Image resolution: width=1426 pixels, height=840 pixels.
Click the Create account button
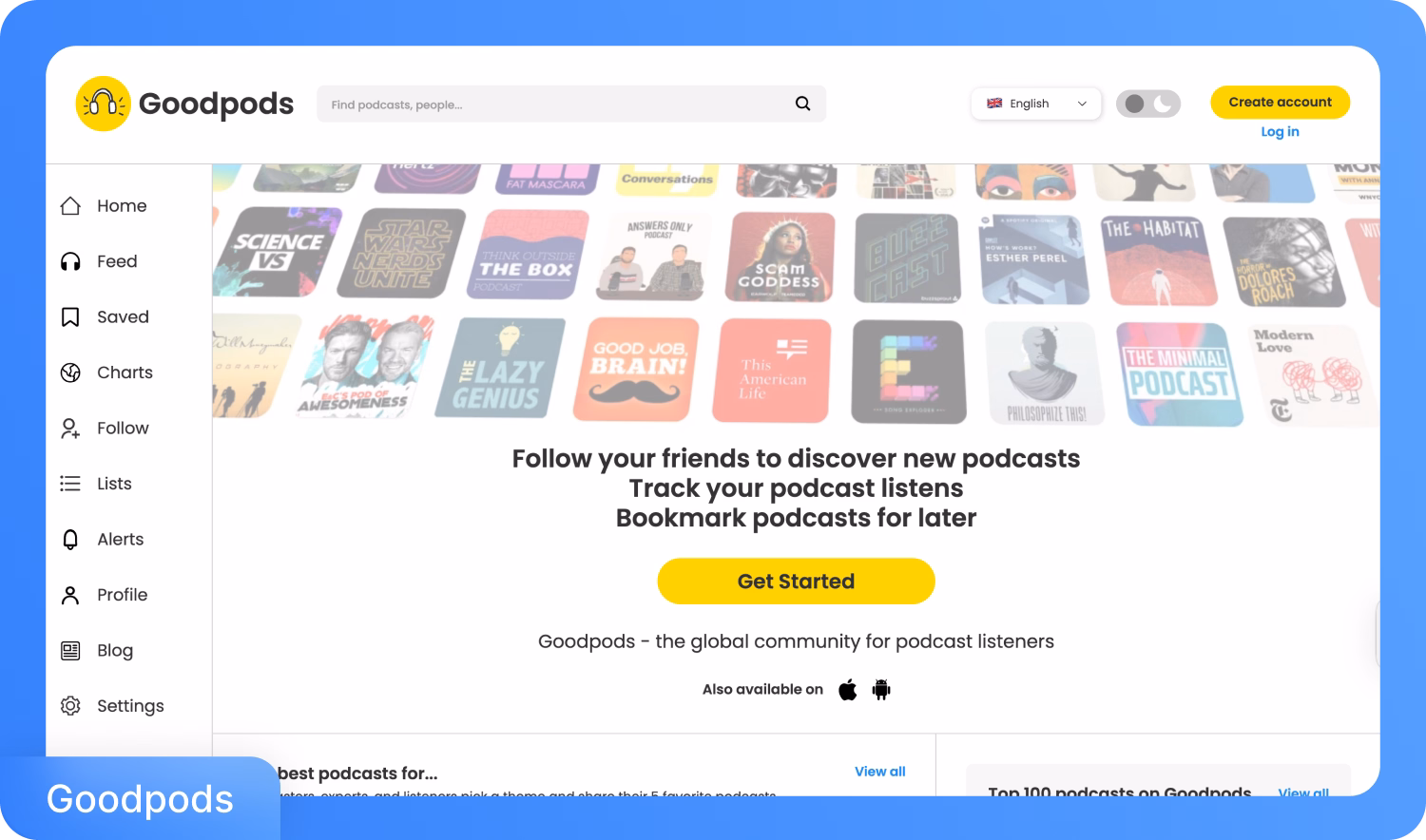[1280, 102]
